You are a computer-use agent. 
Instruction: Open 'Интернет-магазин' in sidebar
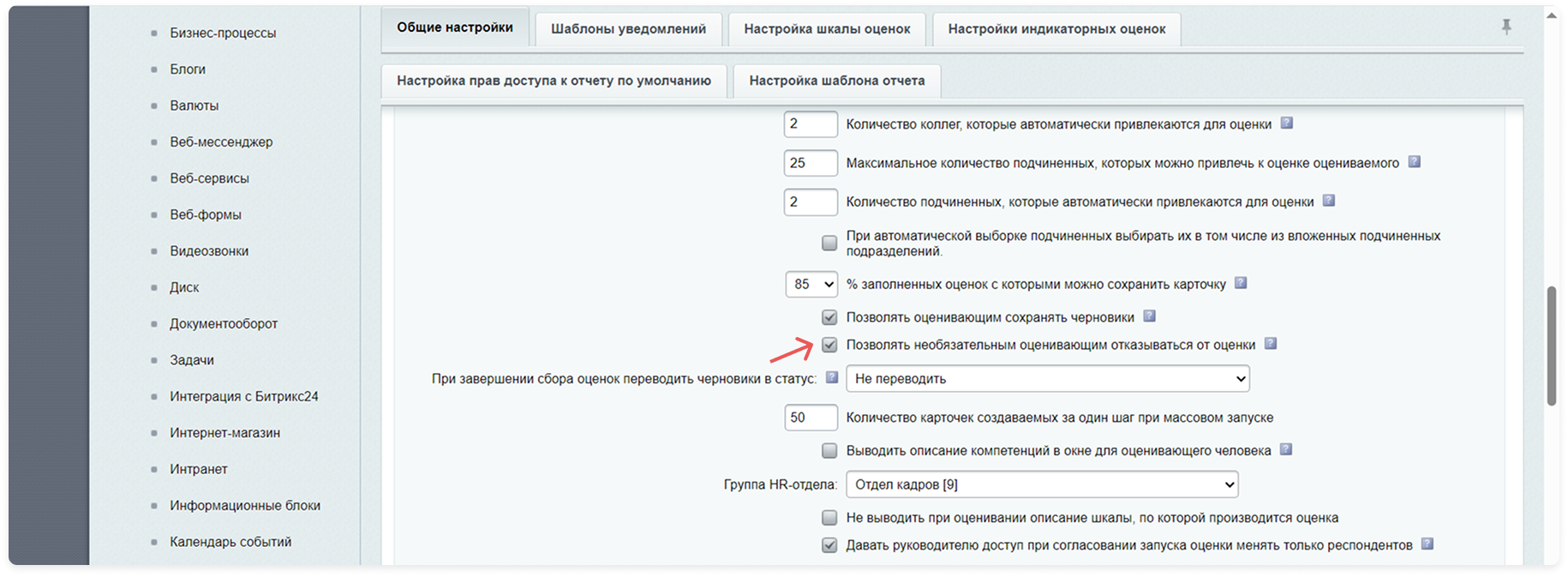(x=225, y=433)
